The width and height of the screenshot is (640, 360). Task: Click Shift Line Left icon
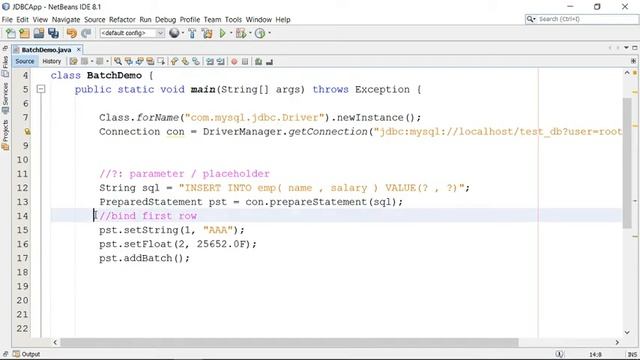[x=210, y=62]
